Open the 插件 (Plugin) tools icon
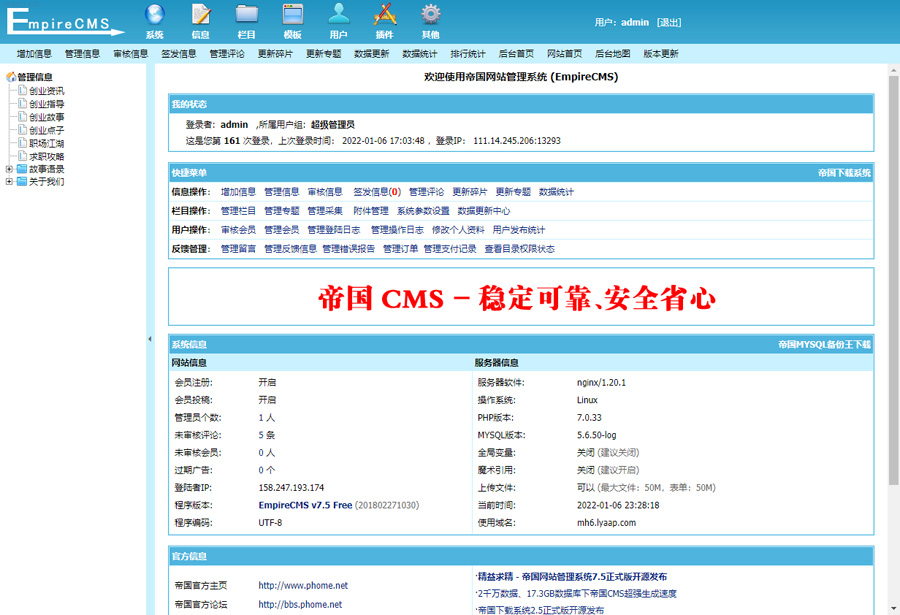 pyautogui.click(x=384, y=15)
